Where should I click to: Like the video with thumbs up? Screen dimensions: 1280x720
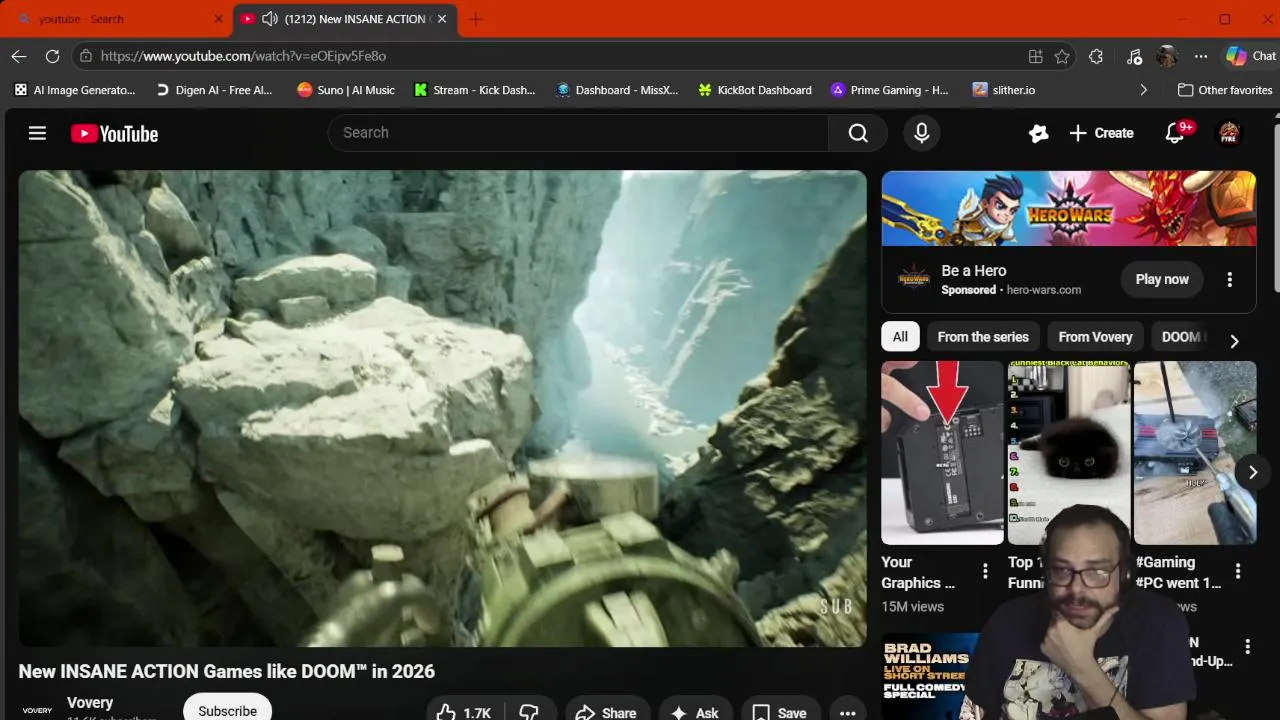point(464,712)
